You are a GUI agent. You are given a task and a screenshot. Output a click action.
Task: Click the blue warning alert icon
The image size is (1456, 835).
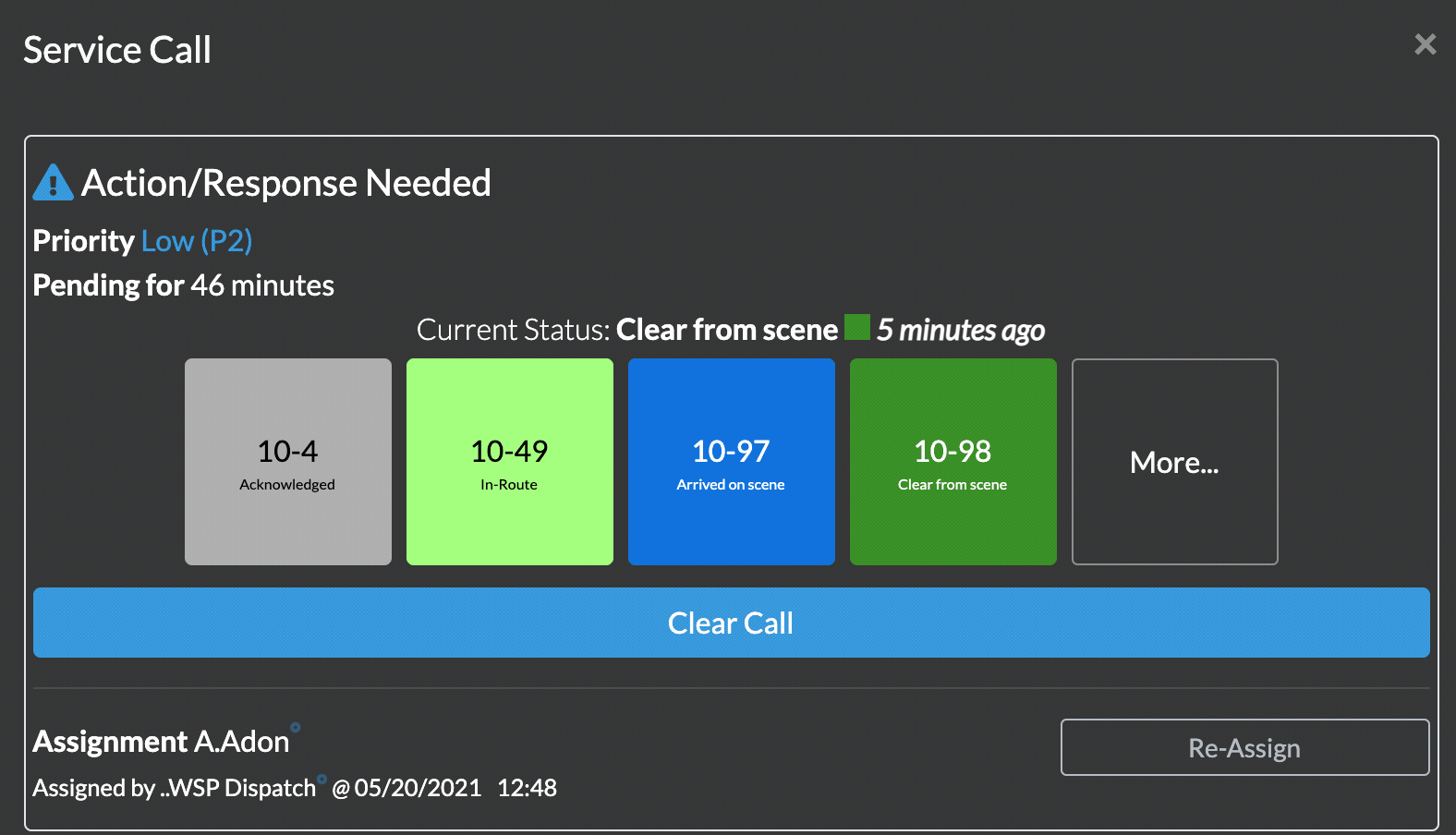click(53, 182)
